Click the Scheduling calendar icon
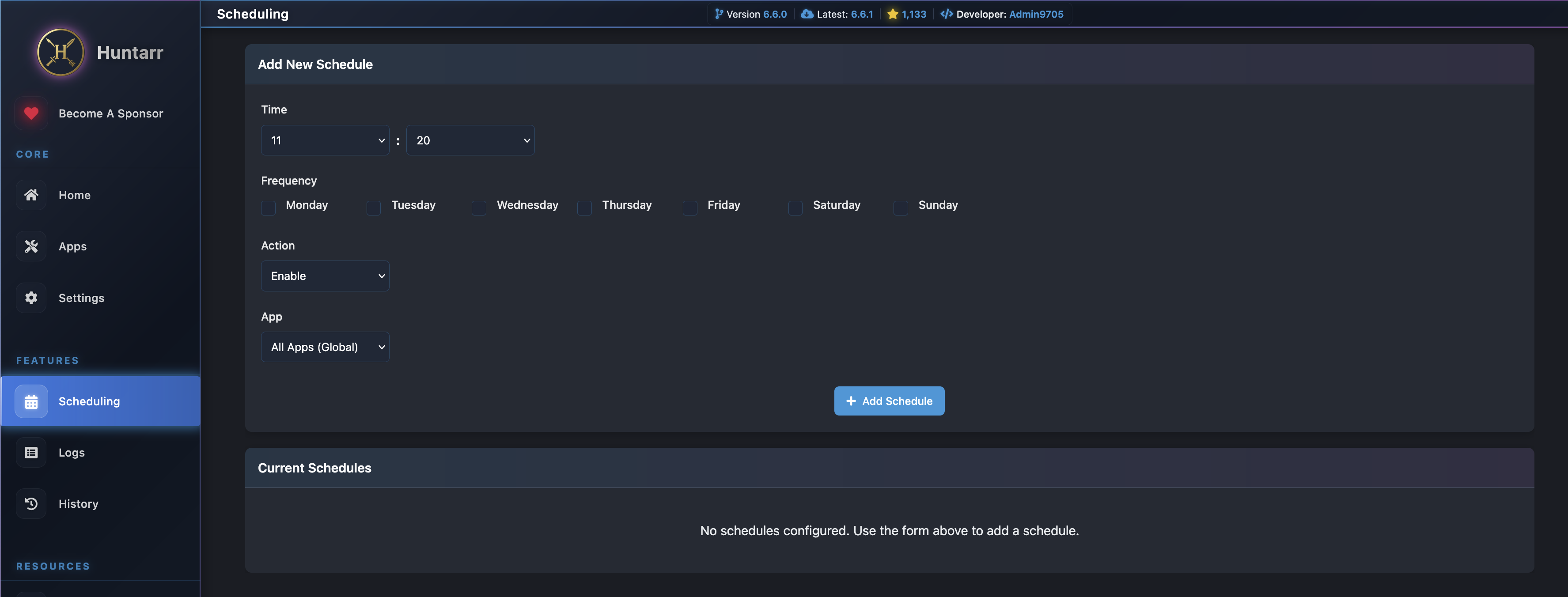Screen dimensions: 1568x597 31,402
